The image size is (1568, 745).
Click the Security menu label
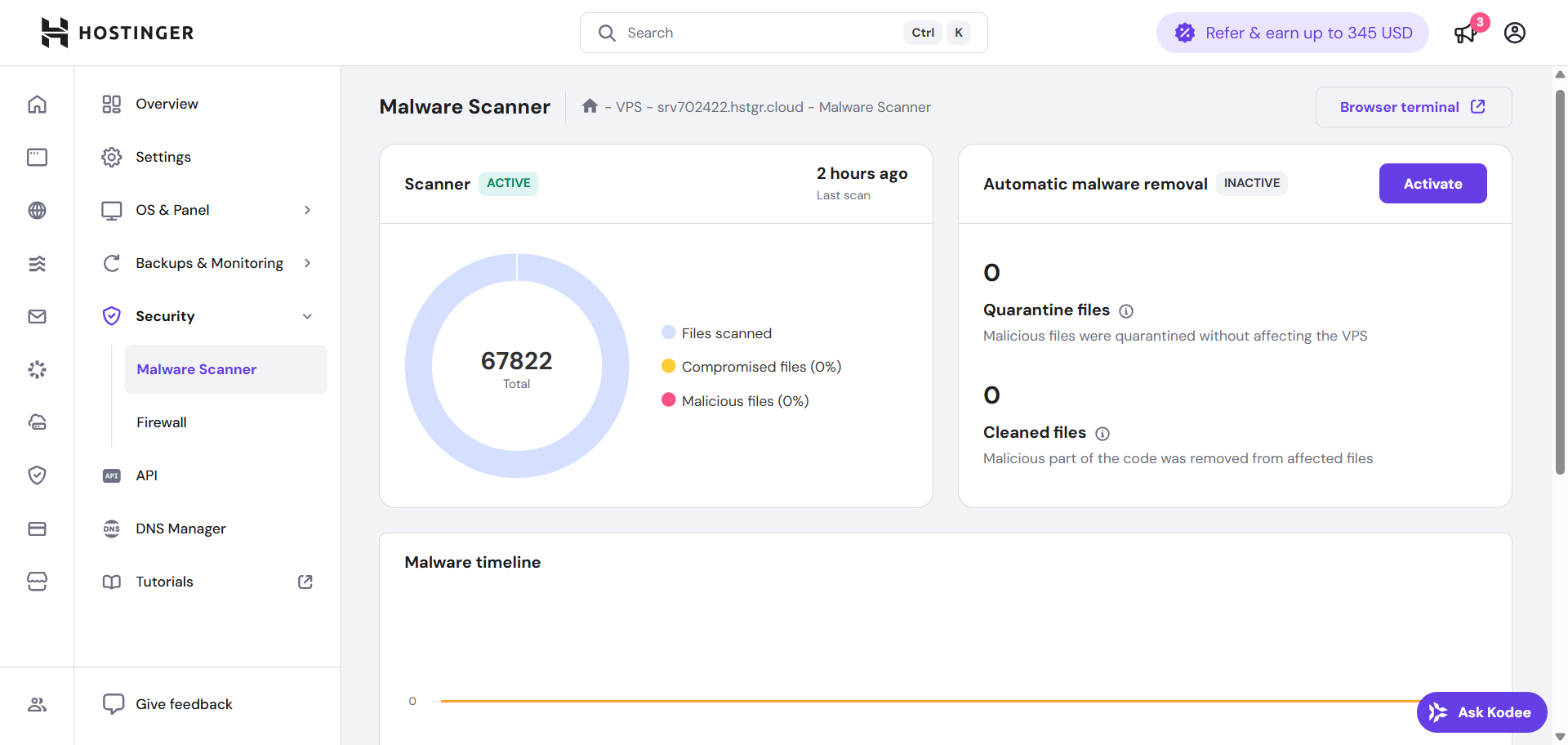pos(165,316)
